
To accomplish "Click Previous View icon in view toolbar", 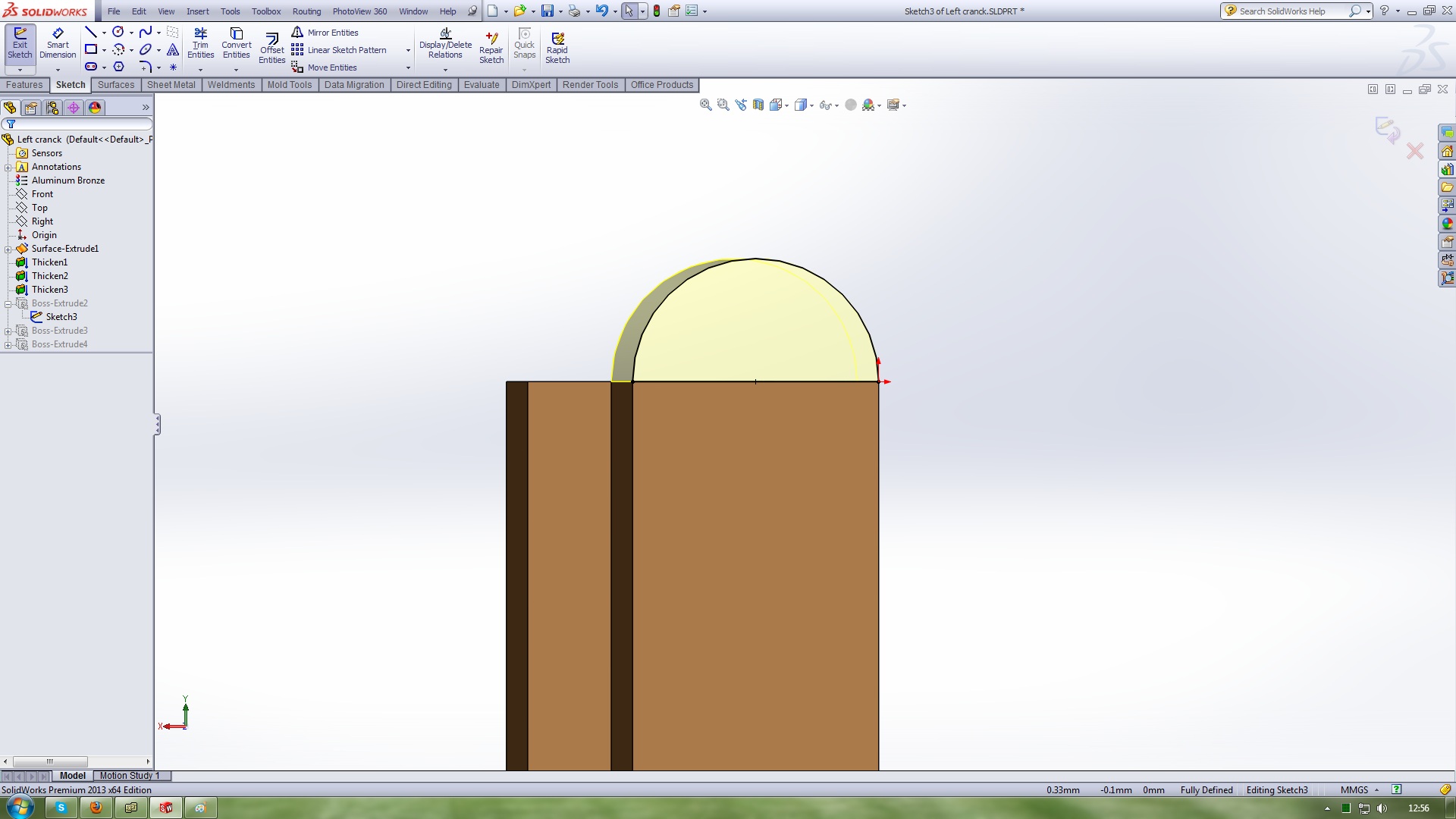I will [x=741, y=105].
